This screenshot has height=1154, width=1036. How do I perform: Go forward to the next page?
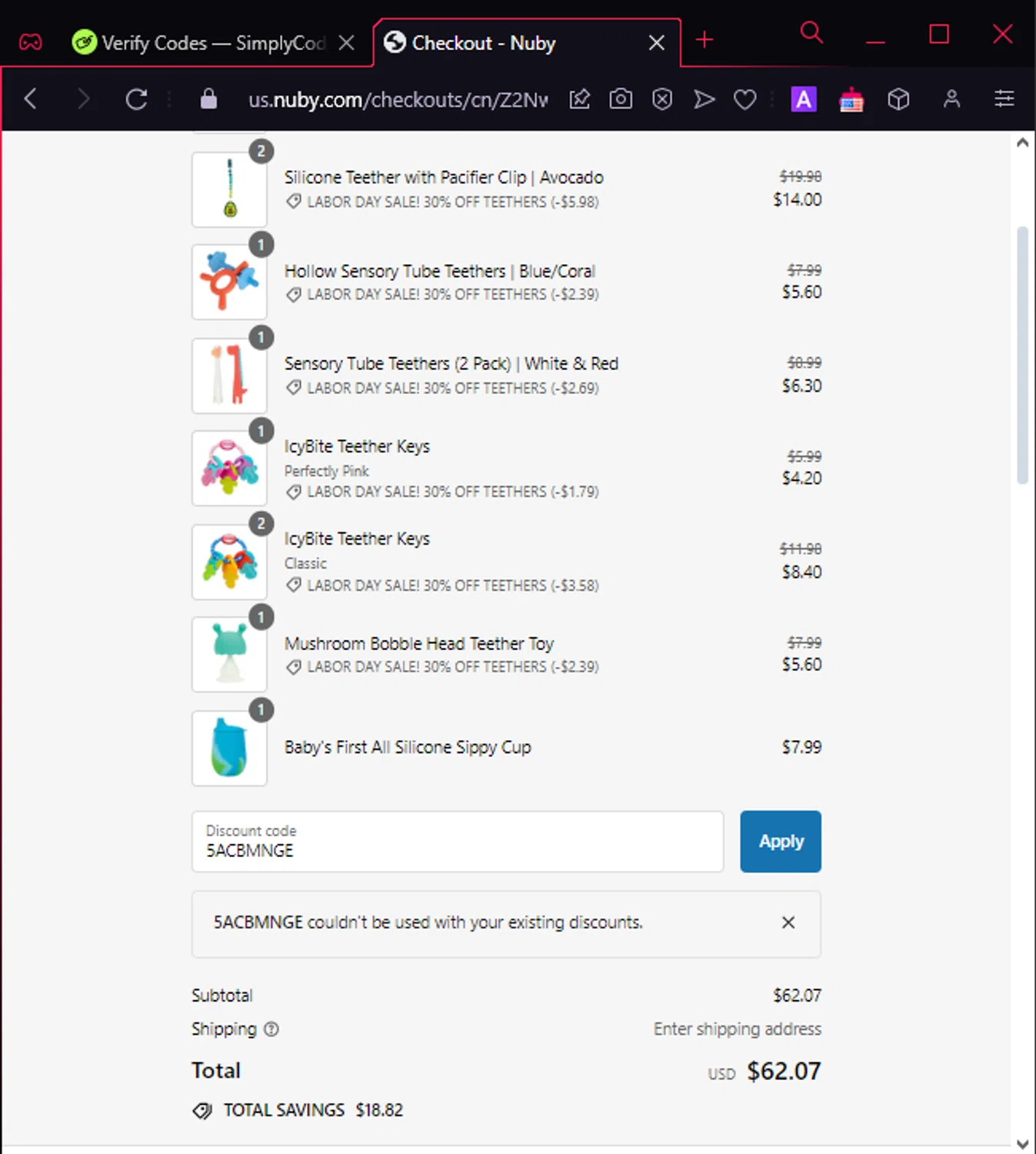(x=83, y=98)
